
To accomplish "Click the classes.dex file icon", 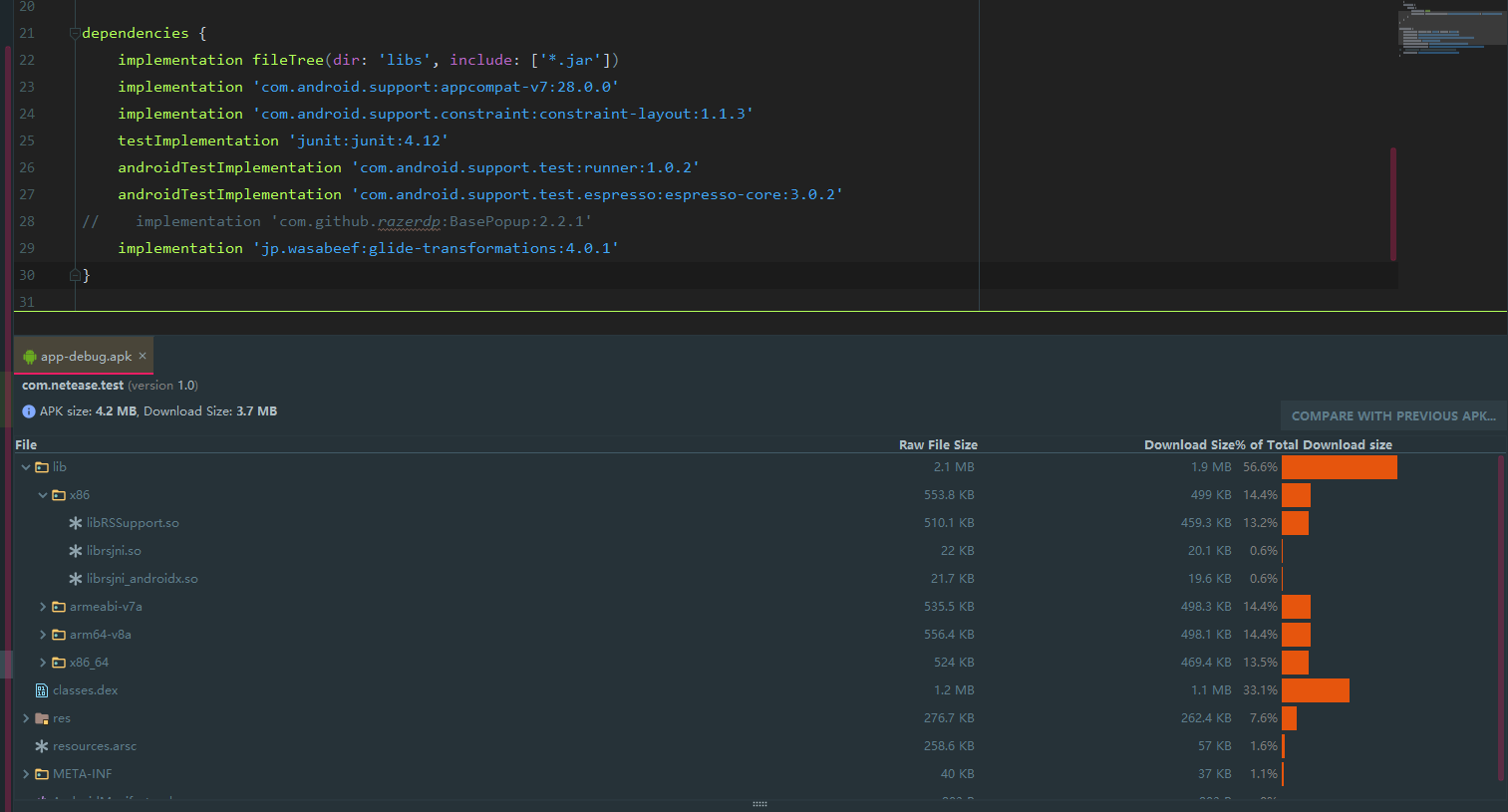I will (x=41, y=689).
